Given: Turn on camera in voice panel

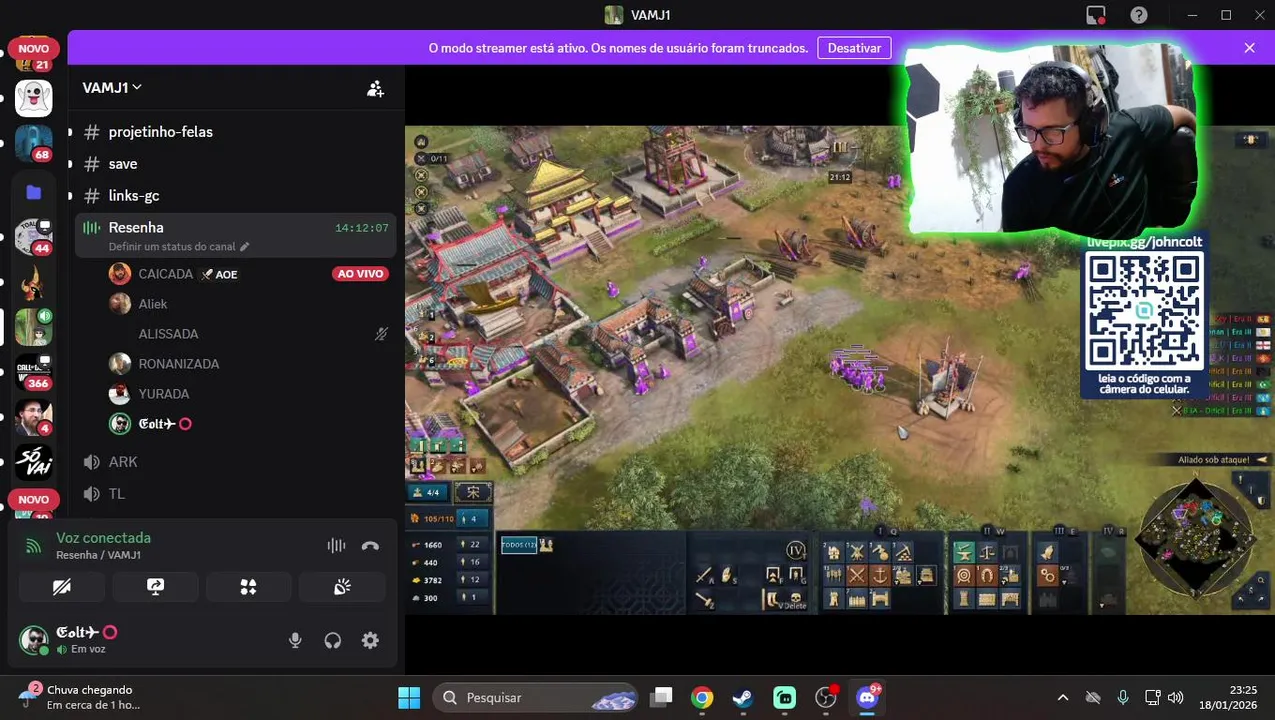Looking at the screenshot, I should coord(62,587).
